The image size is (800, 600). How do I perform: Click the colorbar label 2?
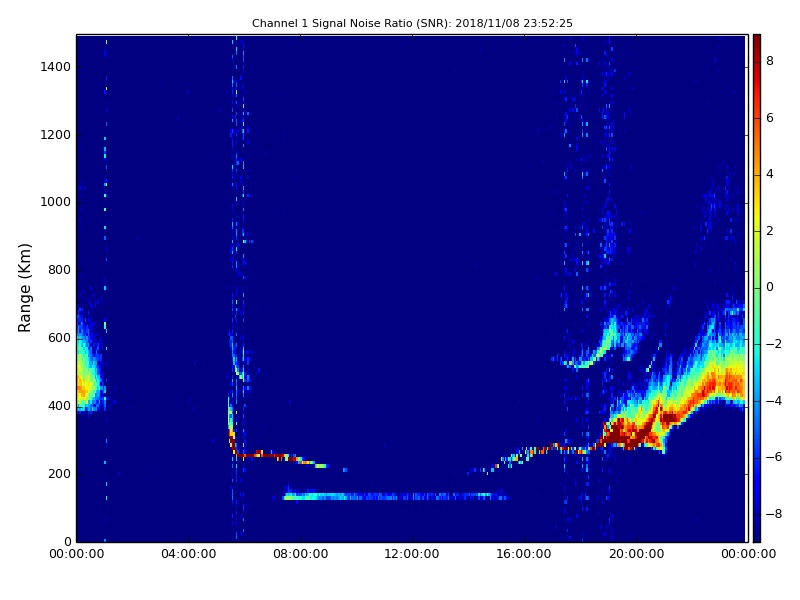(x=770, y=231)
